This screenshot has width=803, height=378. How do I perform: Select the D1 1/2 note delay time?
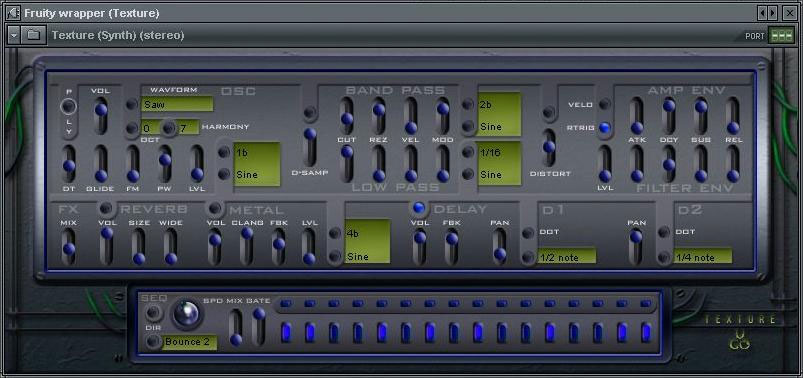click(x=567, y=257)
